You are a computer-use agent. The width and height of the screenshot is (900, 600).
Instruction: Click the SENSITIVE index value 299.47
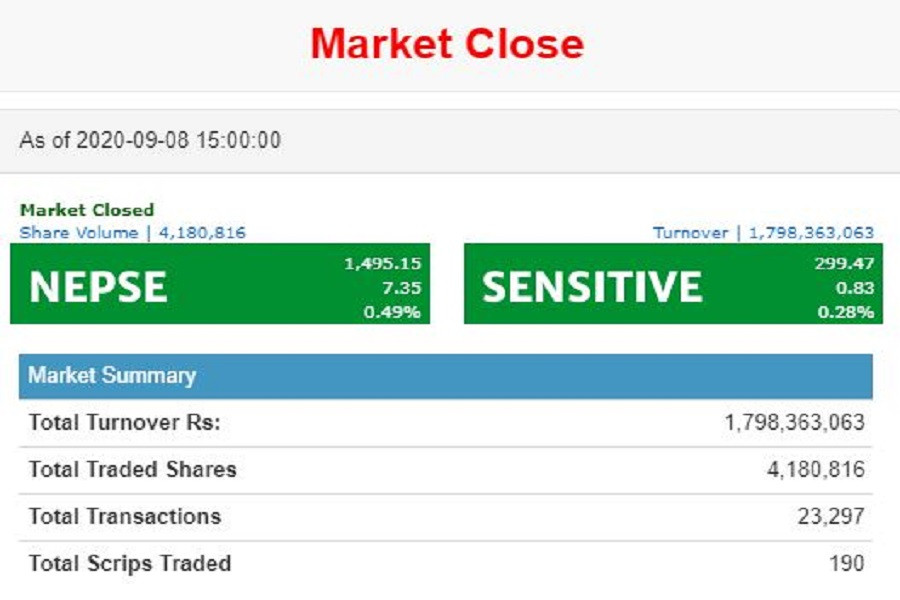click(x=844, y=264)
